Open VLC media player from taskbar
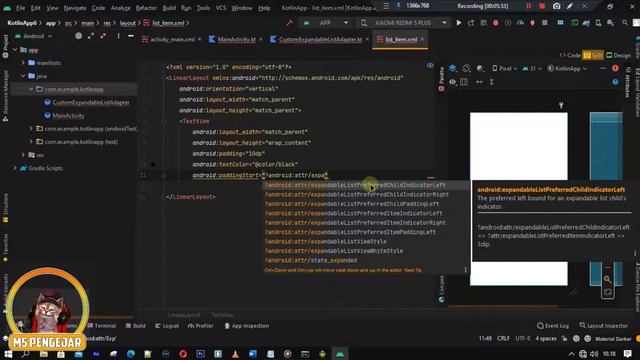 point(236,354)
